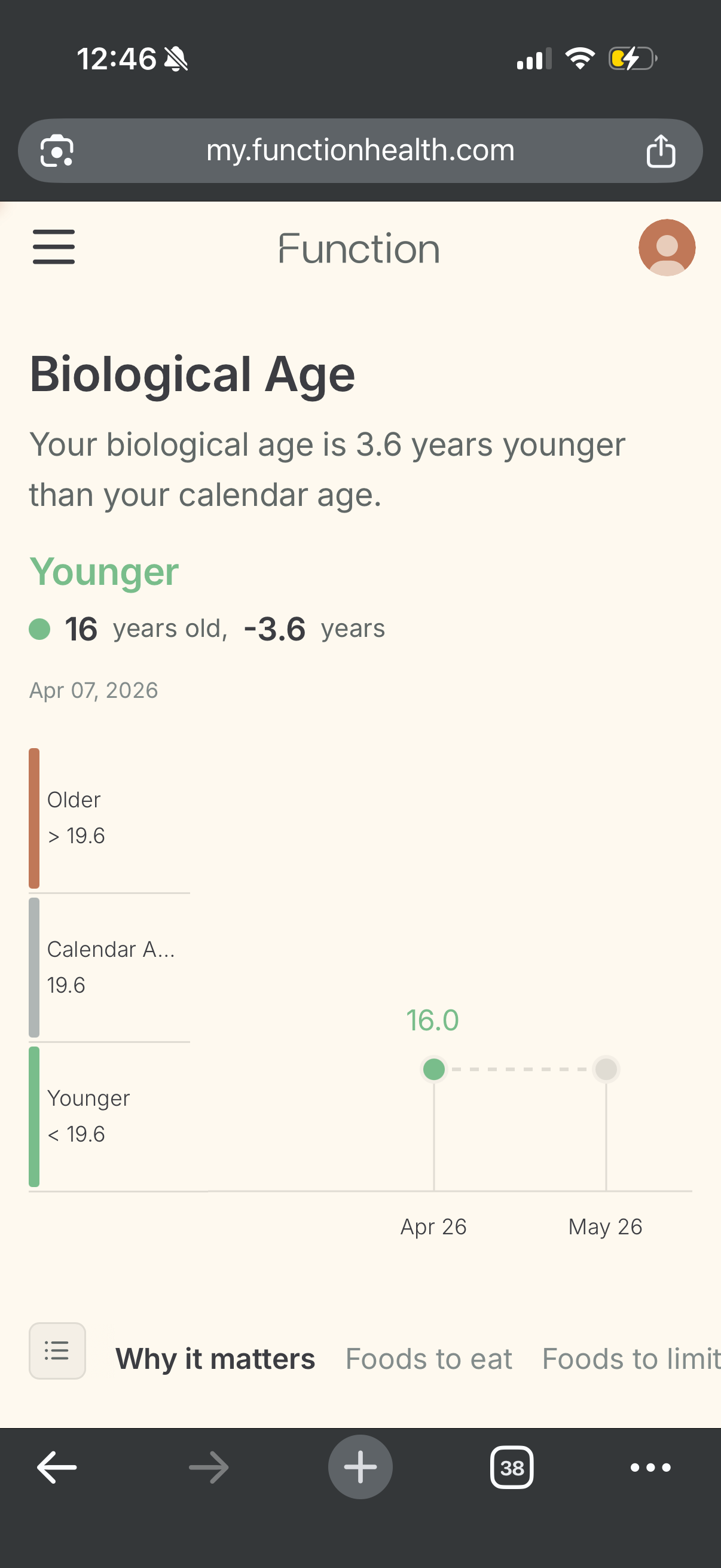Open the table of contents list icon
This screenshot has width=721, height=1568.
coord(57,1351)
